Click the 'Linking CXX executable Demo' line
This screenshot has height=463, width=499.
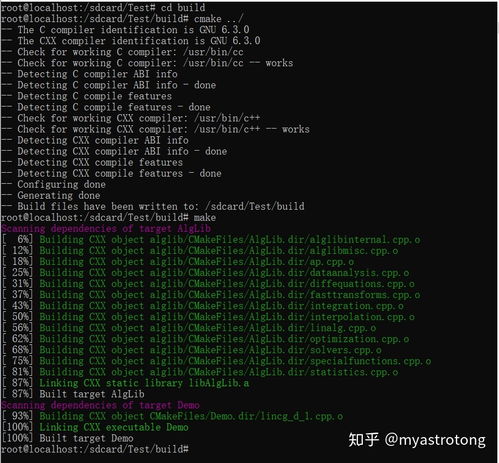tap(95, 427)
